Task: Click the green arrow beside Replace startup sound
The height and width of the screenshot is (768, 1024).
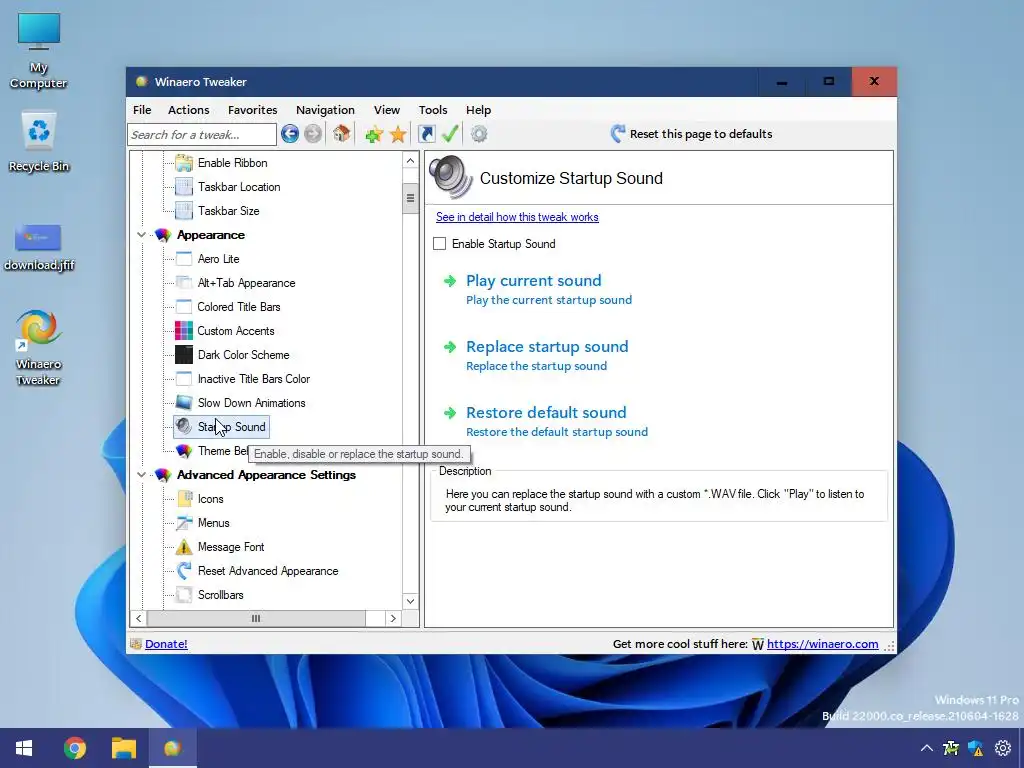Action: click(450, 347)
